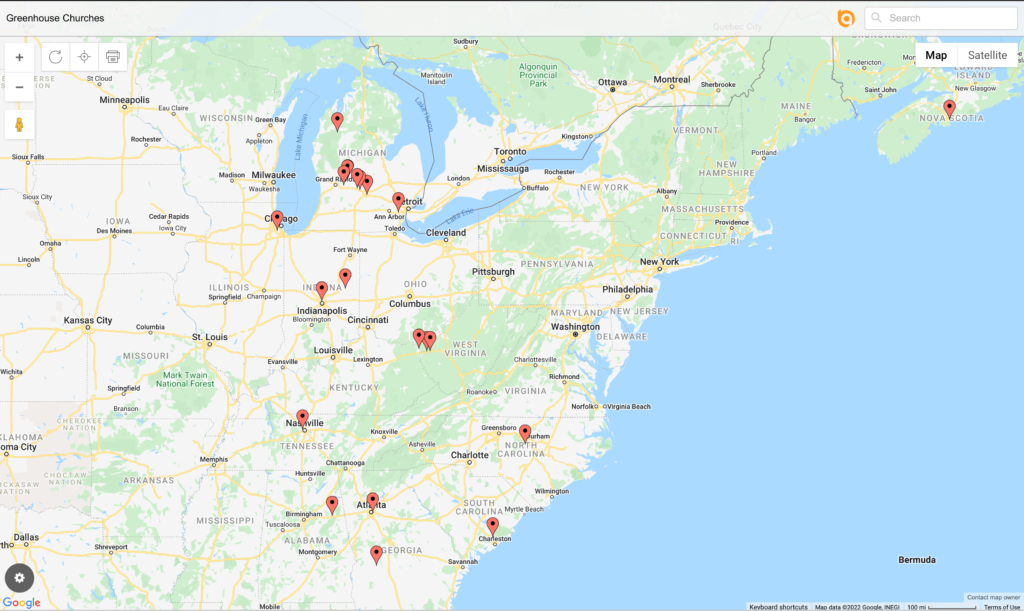Click the map pin nearest West Virginia label
Screen dimensions: 1024x611
(x=430, y=340)
